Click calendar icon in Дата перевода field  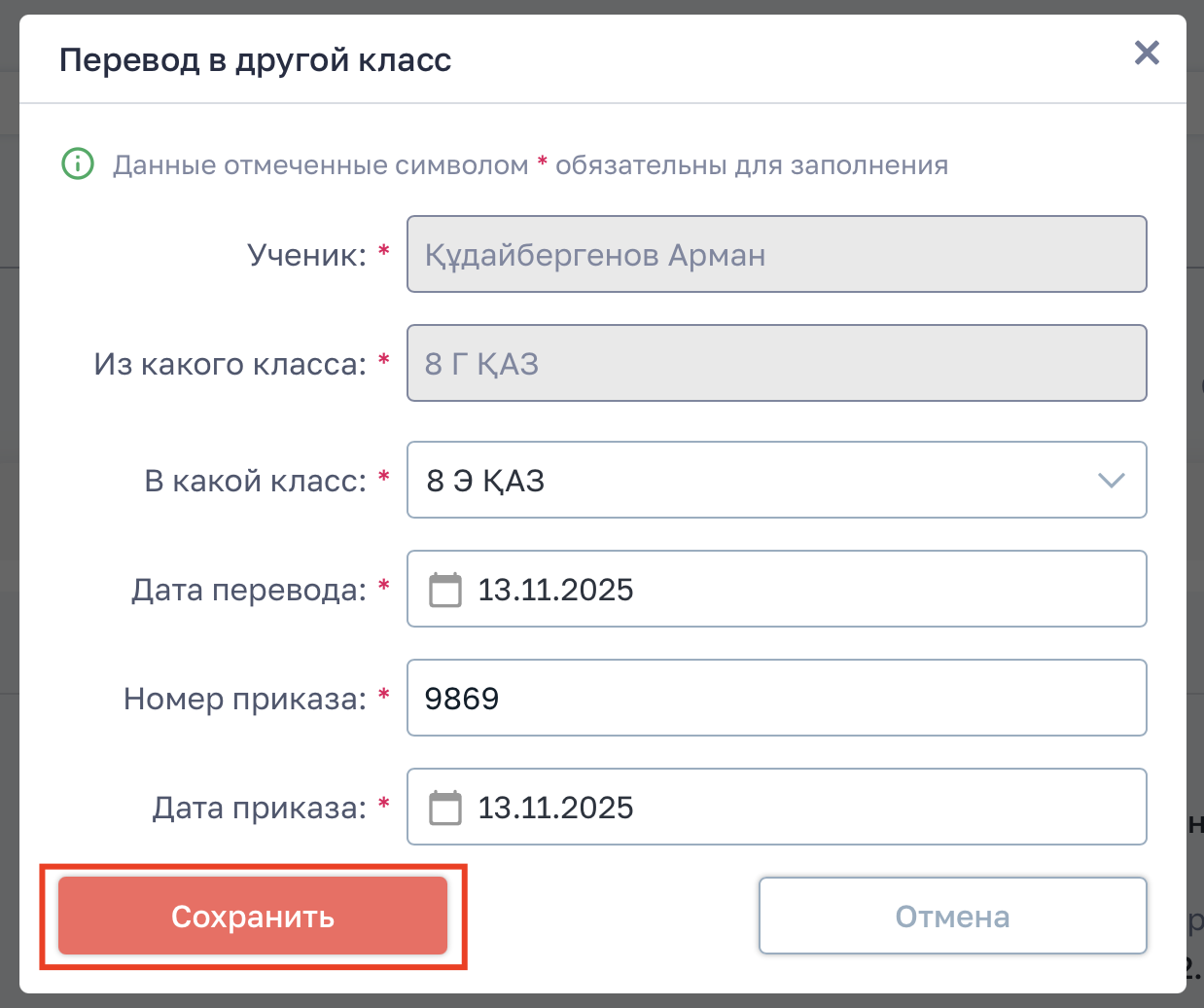click(x=445, y=590)
